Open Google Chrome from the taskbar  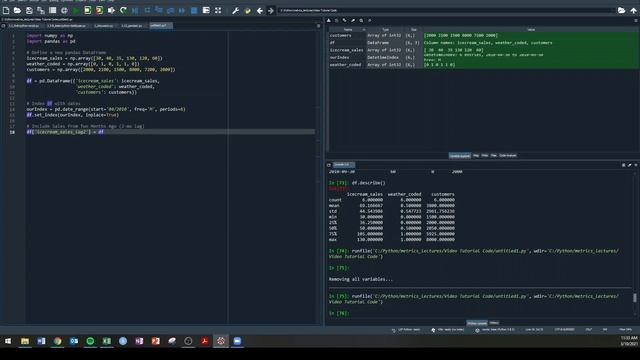(58, 341)
